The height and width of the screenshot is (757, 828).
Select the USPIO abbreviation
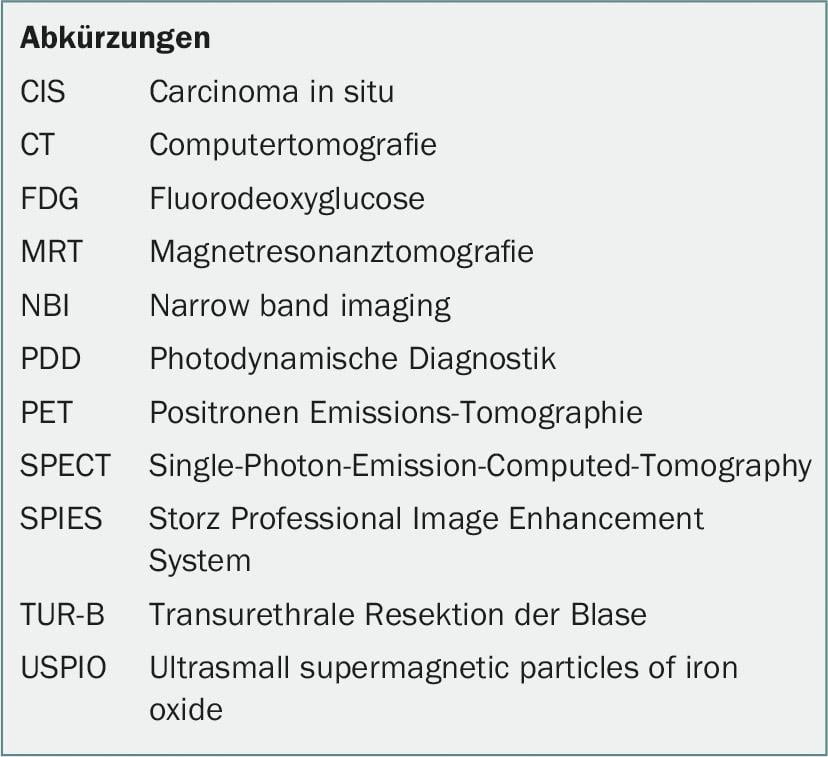(63, 667)
